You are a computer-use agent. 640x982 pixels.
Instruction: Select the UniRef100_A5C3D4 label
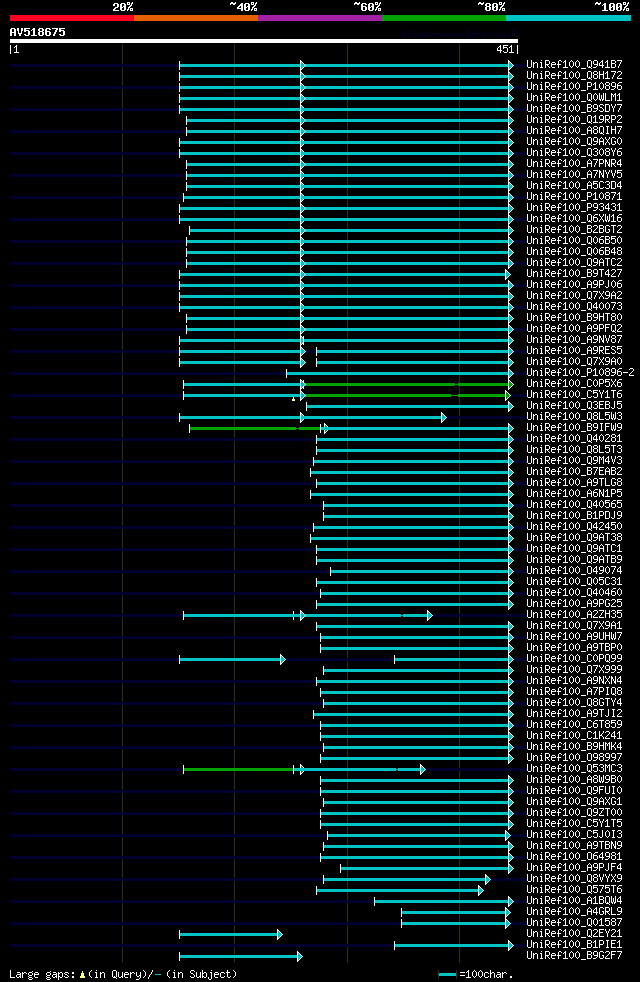click(x=574, y=186)
